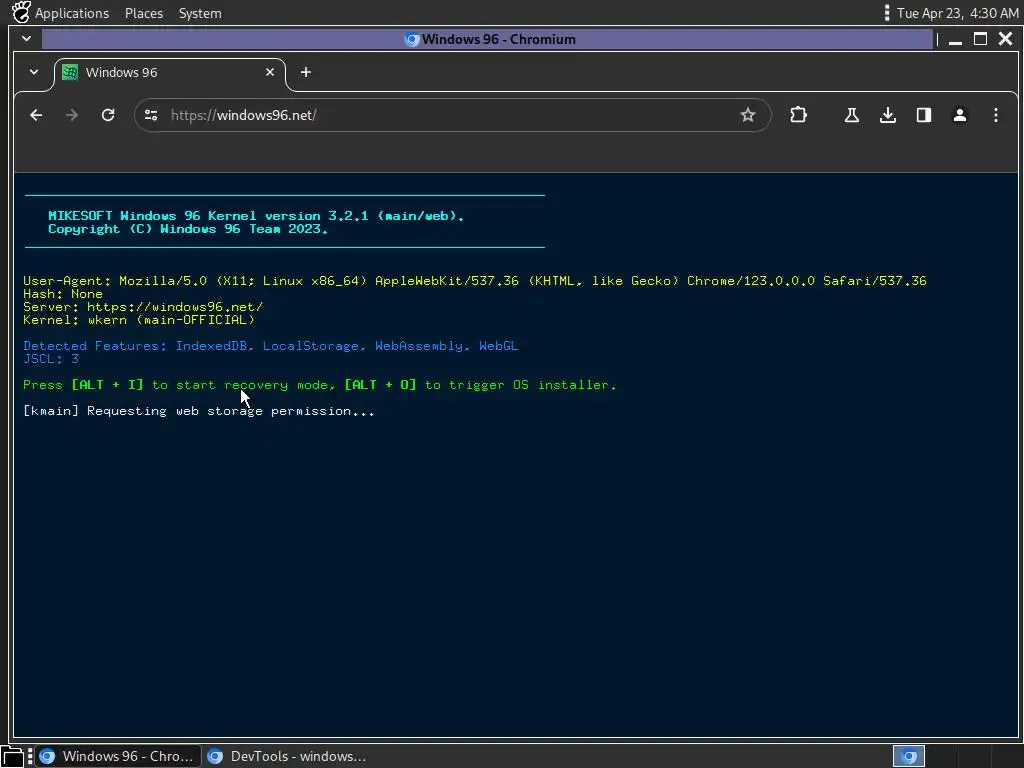
Task: Toggle the browser side panel
Action: (x=923, y=115)
